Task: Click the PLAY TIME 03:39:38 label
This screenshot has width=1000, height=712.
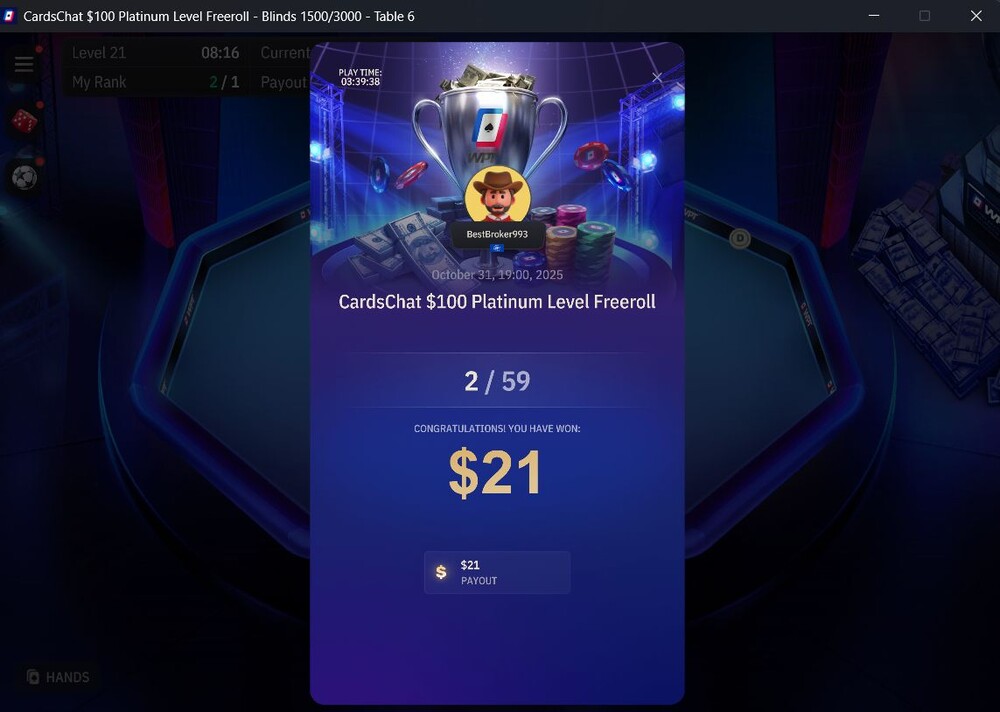Action: 360,77
